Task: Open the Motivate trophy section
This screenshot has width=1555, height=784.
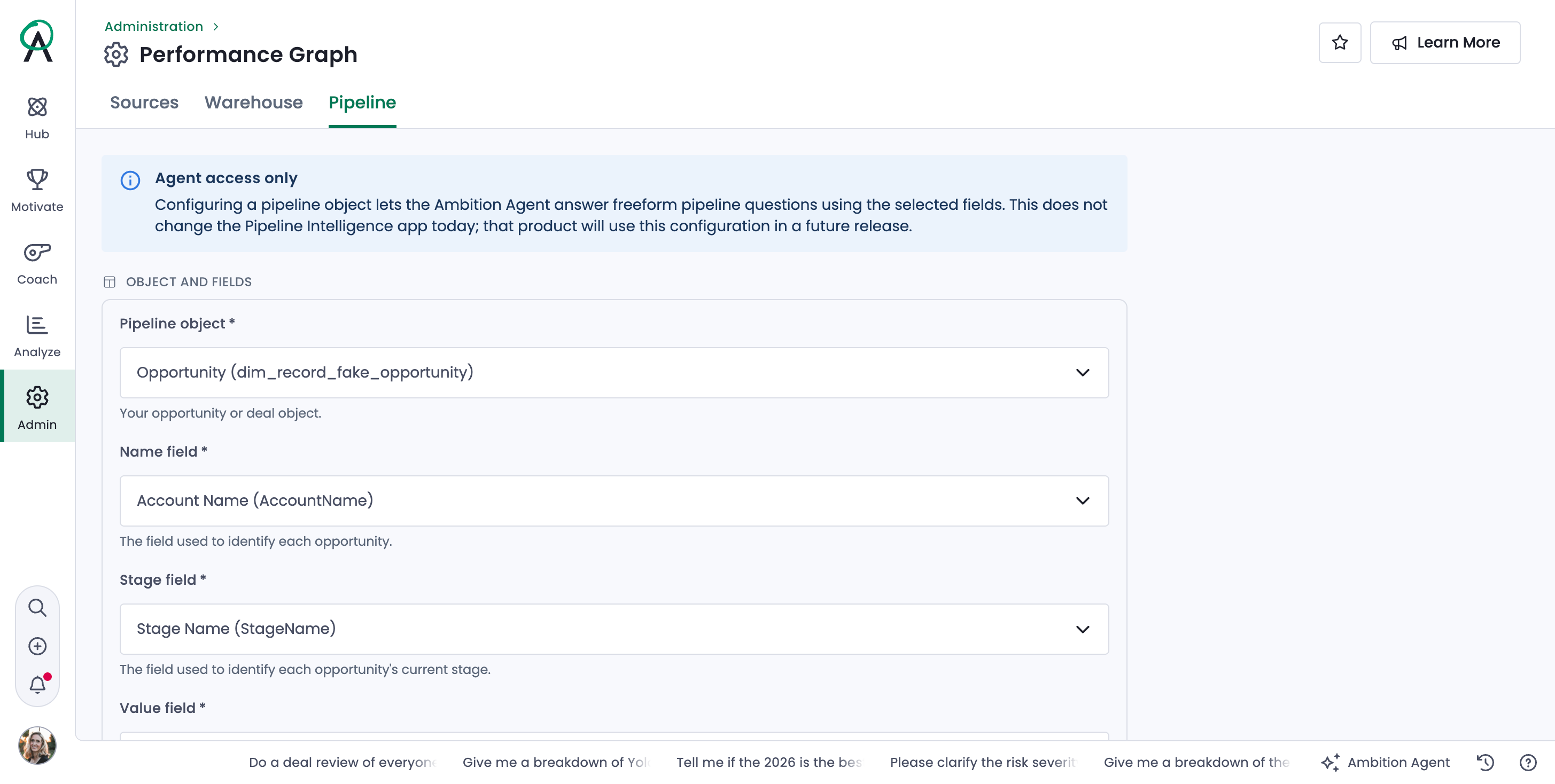Action: point(37,190)
